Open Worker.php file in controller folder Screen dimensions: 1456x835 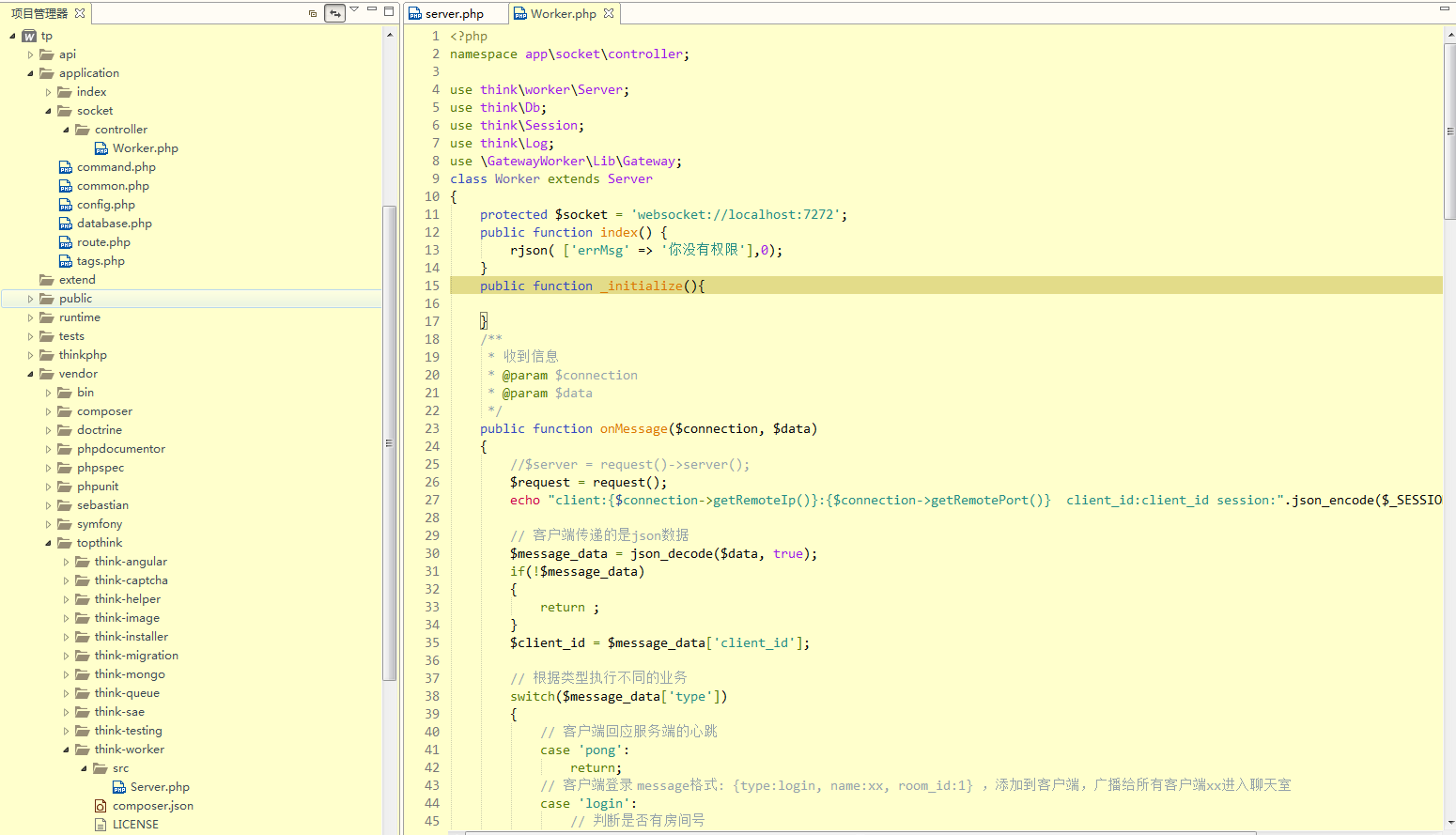[145, 148]
